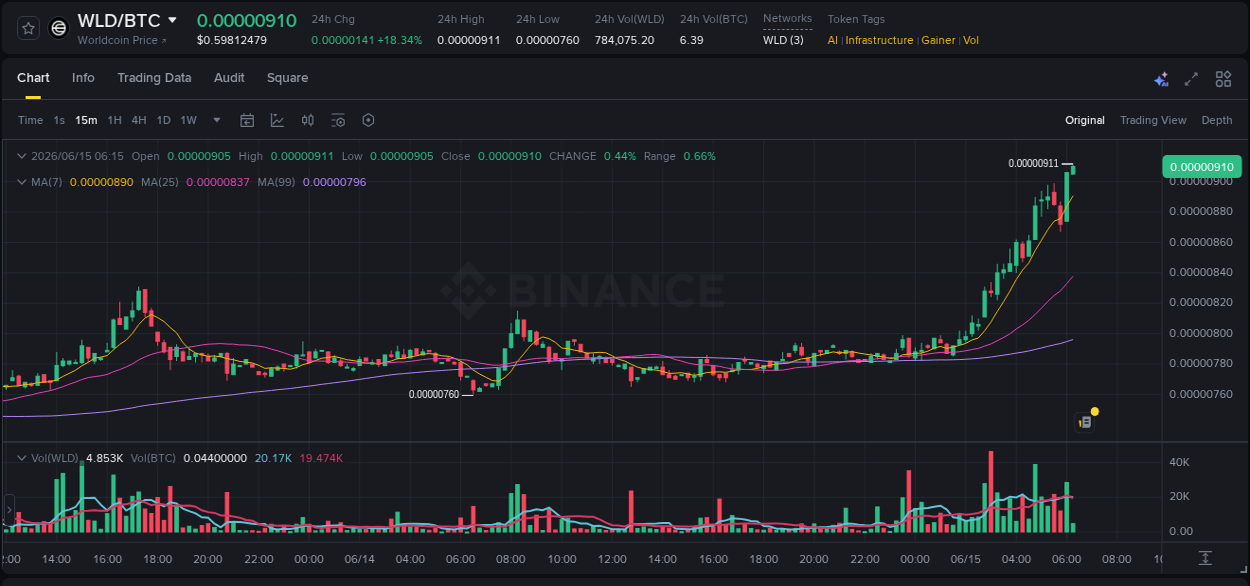The height and width of the screenshot is (586, 1250).
Task: Open the Audit tab
Action: coord(229,78)
